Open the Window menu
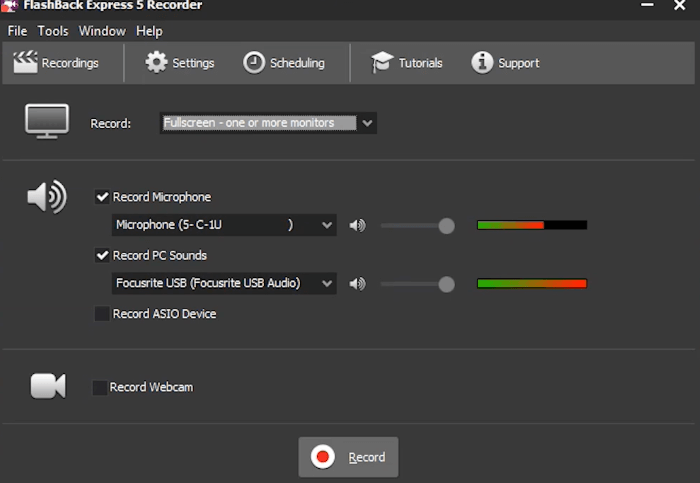 [x=102, y=31]
